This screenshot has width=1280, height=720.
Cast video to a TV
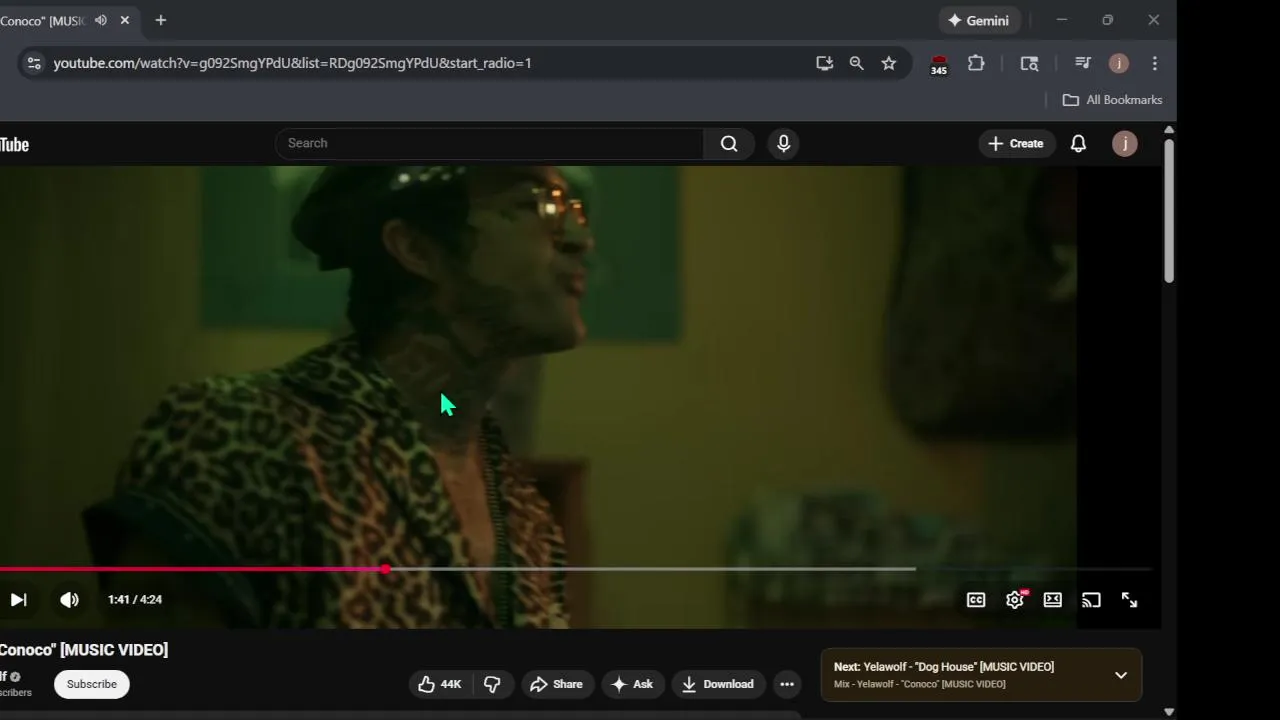[1091, 600]
